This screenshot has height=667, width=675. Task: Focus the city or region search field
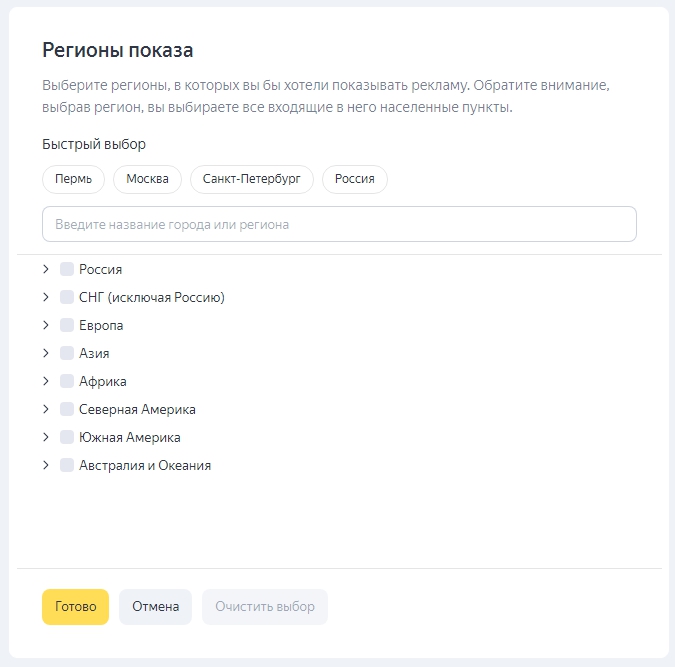339,224
